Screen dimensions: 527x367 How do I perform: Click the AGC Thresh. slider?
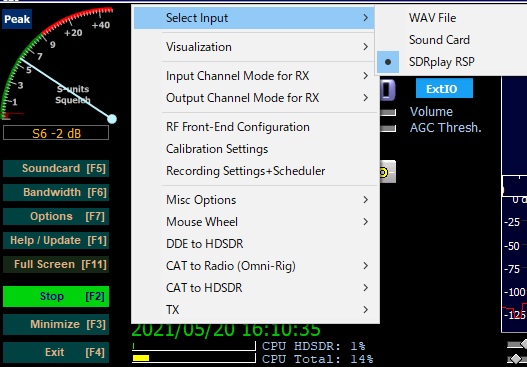point(388,128)
